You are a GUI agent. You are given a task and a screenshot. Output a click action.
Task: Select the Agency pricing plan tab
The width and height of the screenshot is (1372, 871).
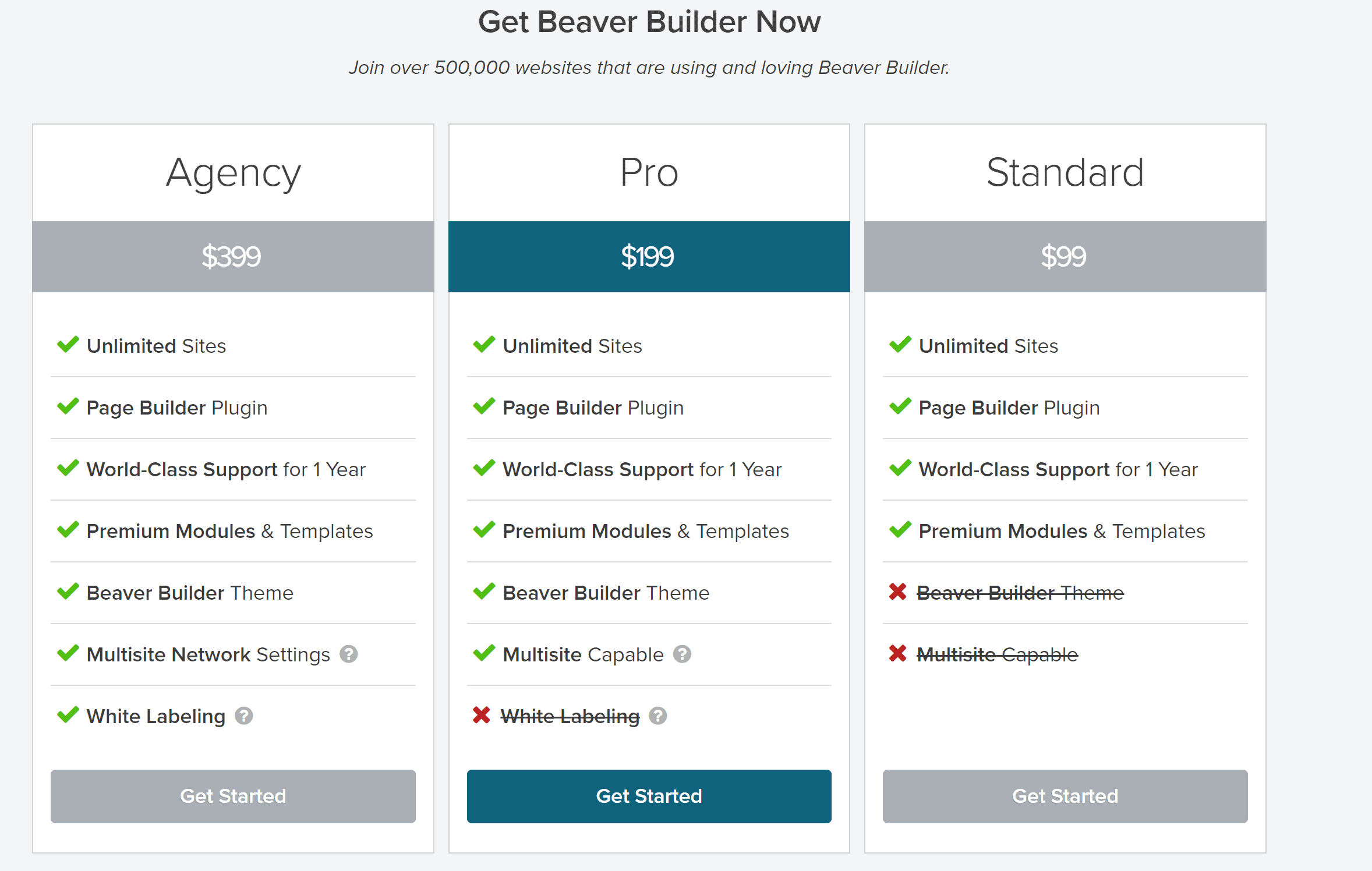coord(234,172)
